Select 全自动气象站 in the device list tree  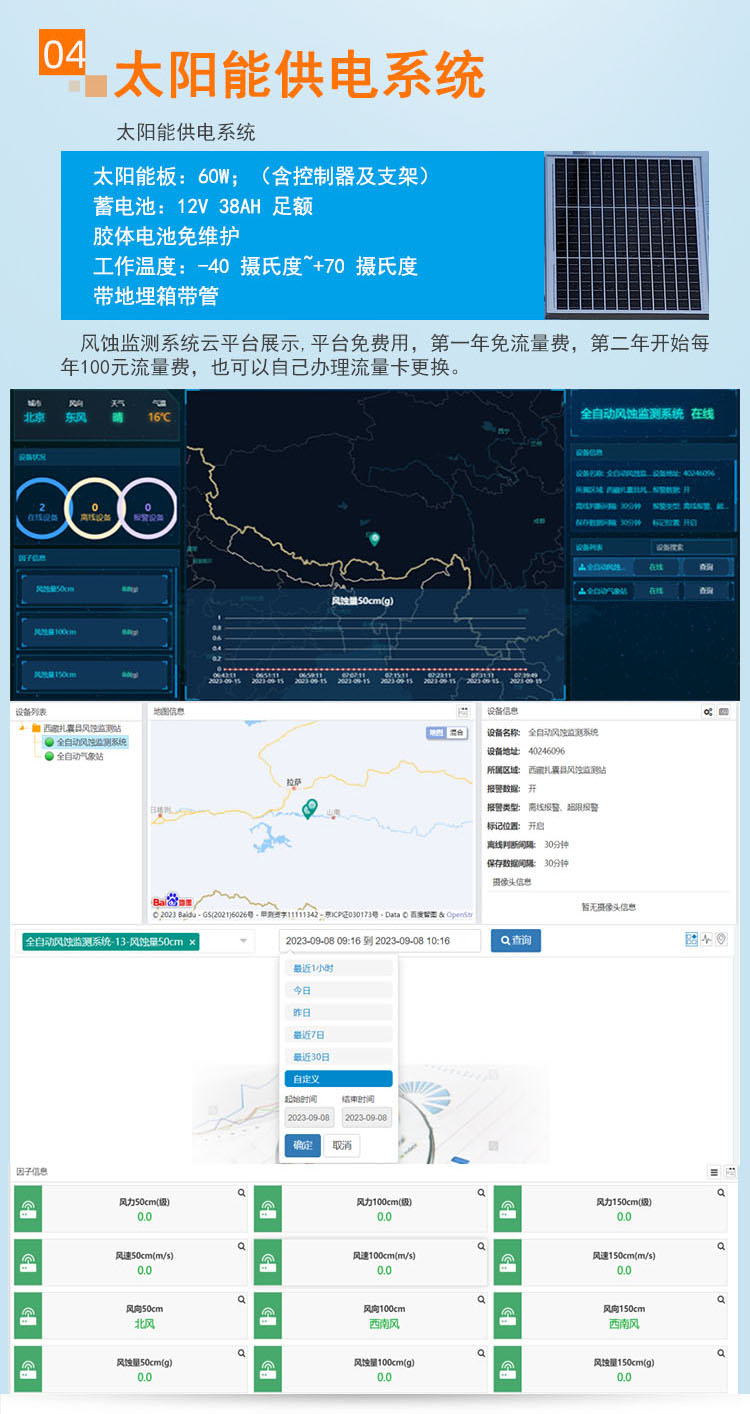click(x=79, y=756)
